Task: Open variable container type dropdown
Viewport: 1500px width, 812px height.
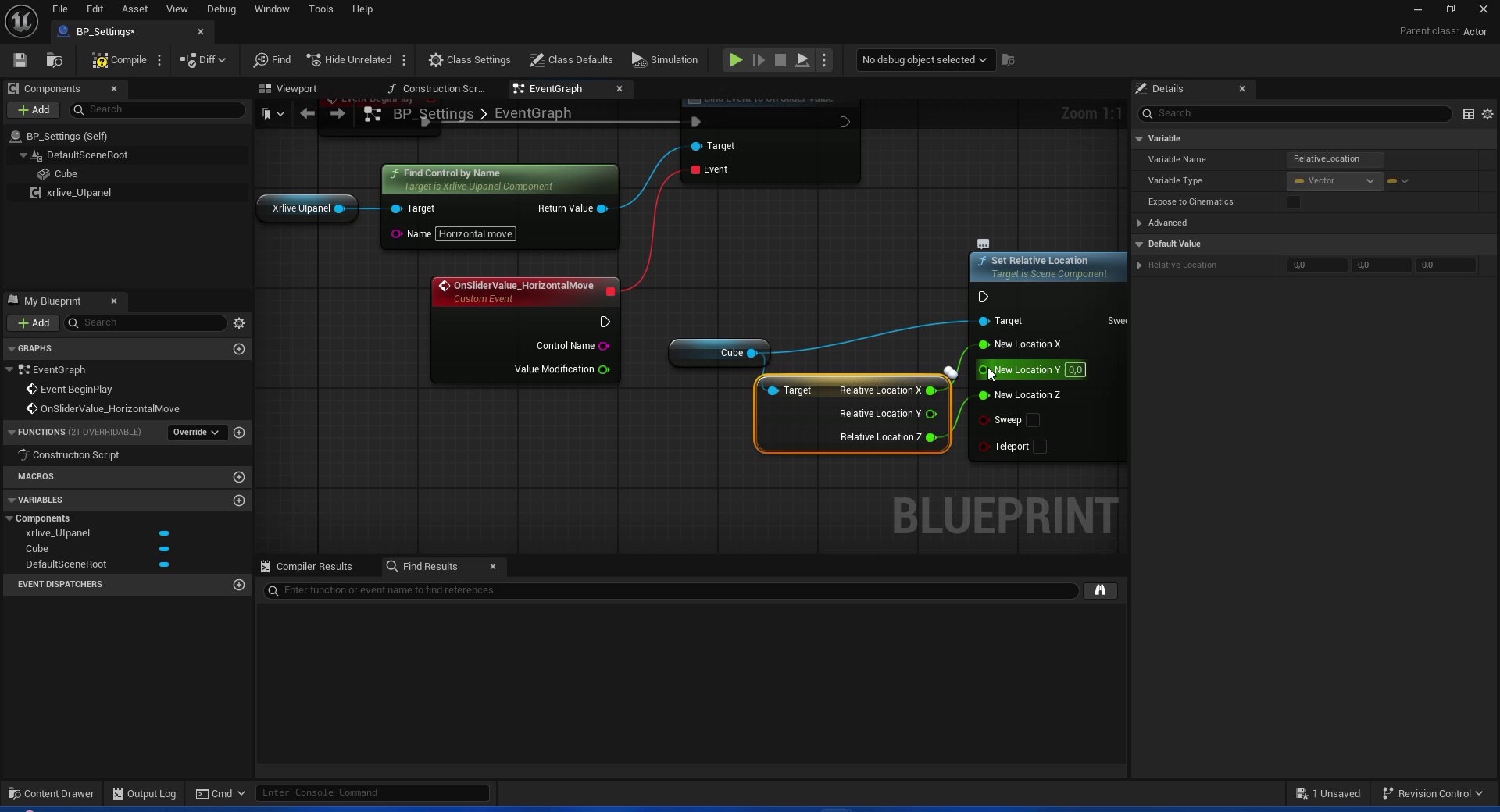Action: (1398, 181)
